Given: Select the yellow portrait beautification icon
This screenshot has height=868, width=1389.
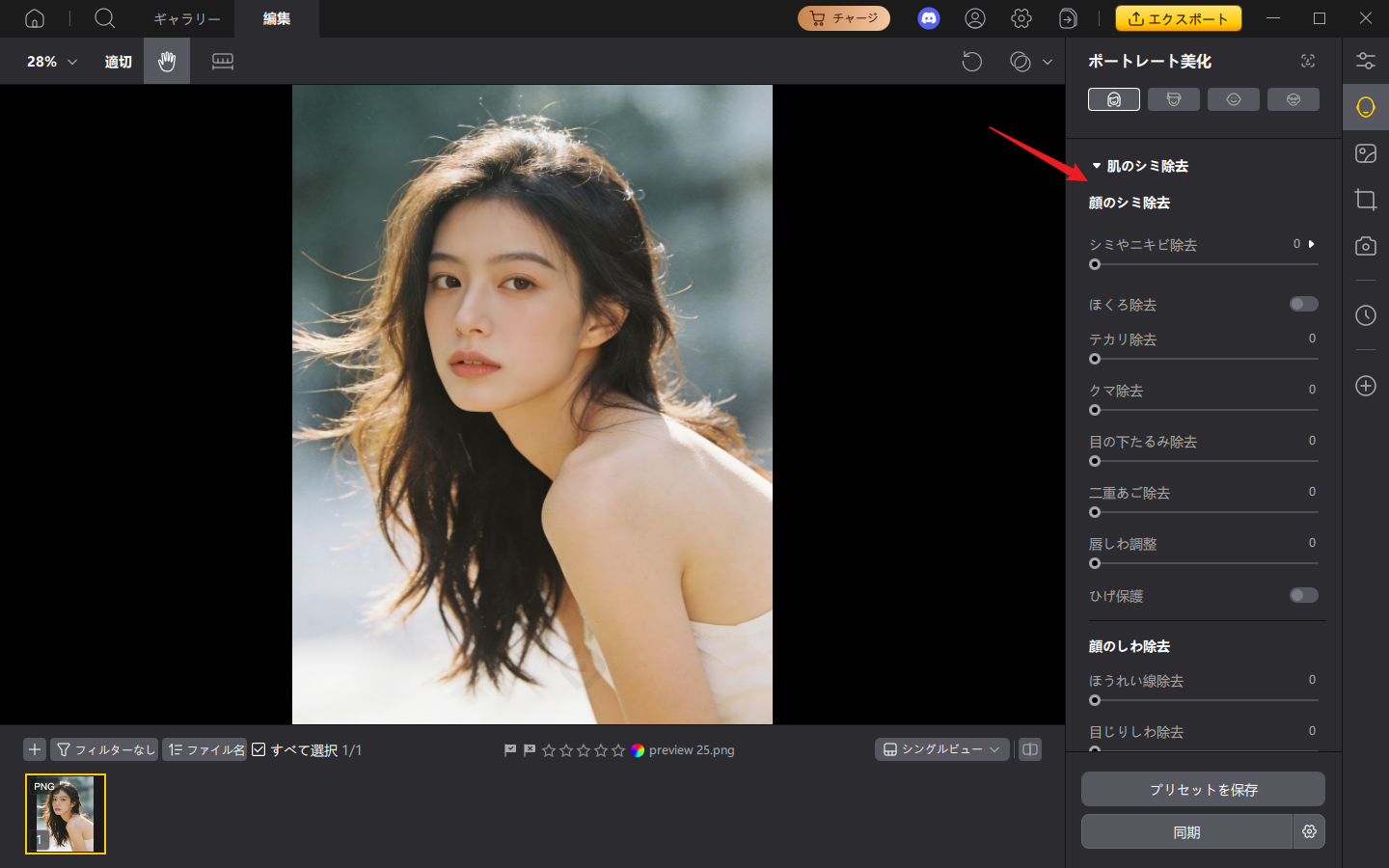Looking at the screenshot, I should 1365,106.
